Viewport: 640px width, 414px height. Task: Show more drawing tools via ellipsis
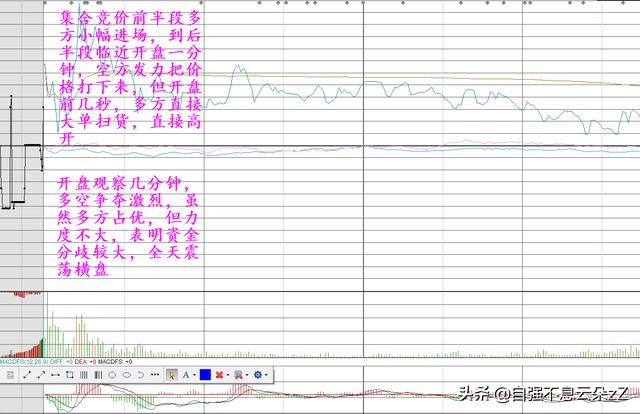(154, 375)
